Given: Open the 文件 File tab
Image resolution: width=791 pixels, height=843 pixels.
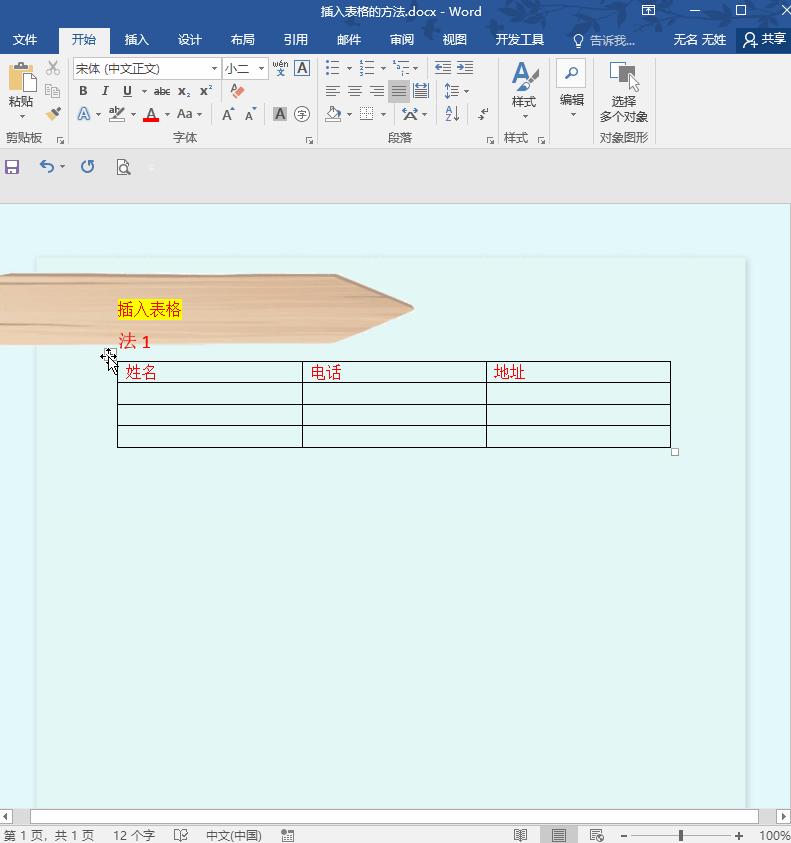Looking at the screenshot, I should 25,40.
